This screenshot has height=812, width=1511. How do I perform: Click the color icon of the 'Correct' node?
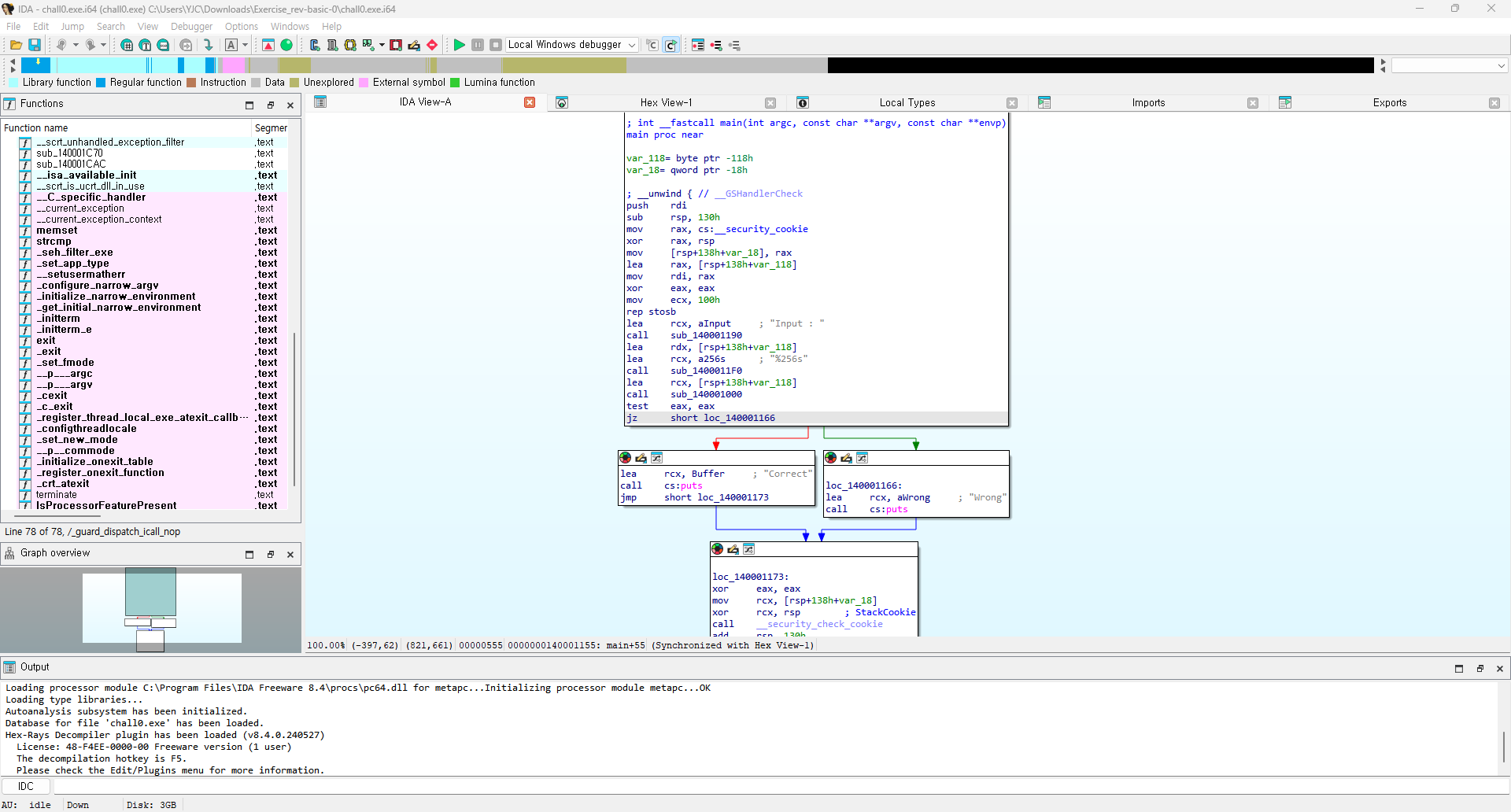point(626,458)
